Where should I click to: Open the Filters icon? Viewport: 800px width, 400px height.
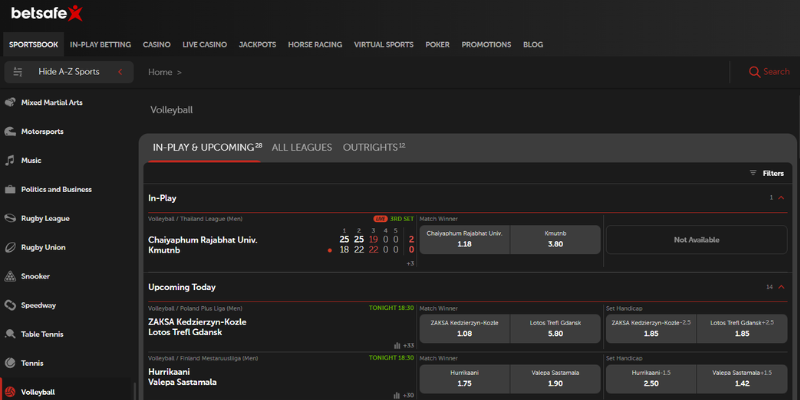tap(753, 173)
